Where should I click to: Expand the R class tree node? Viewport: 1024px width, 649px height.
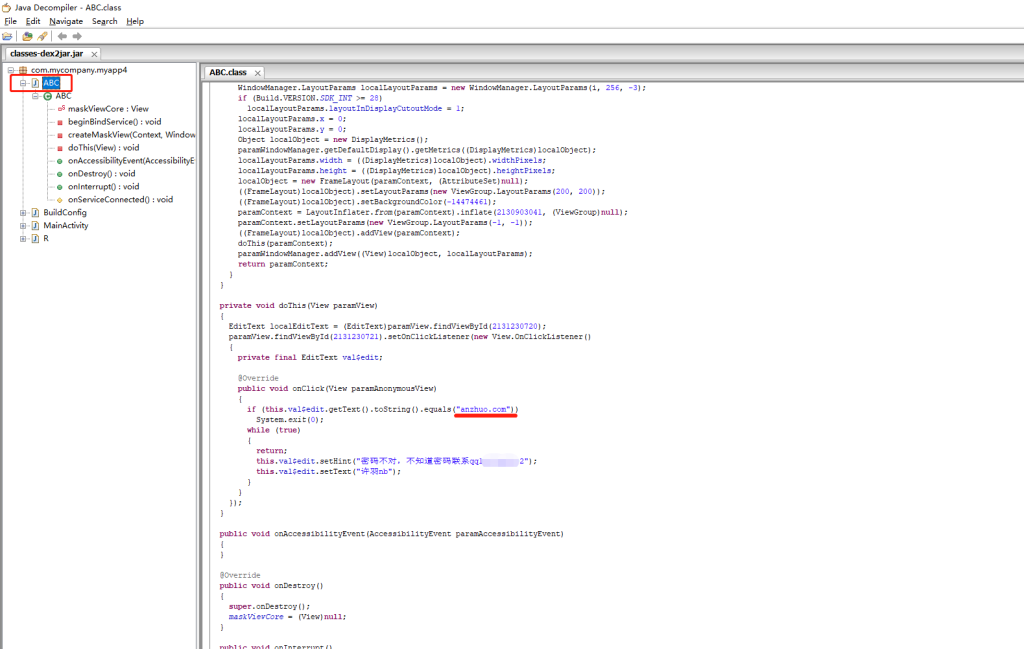23,238
